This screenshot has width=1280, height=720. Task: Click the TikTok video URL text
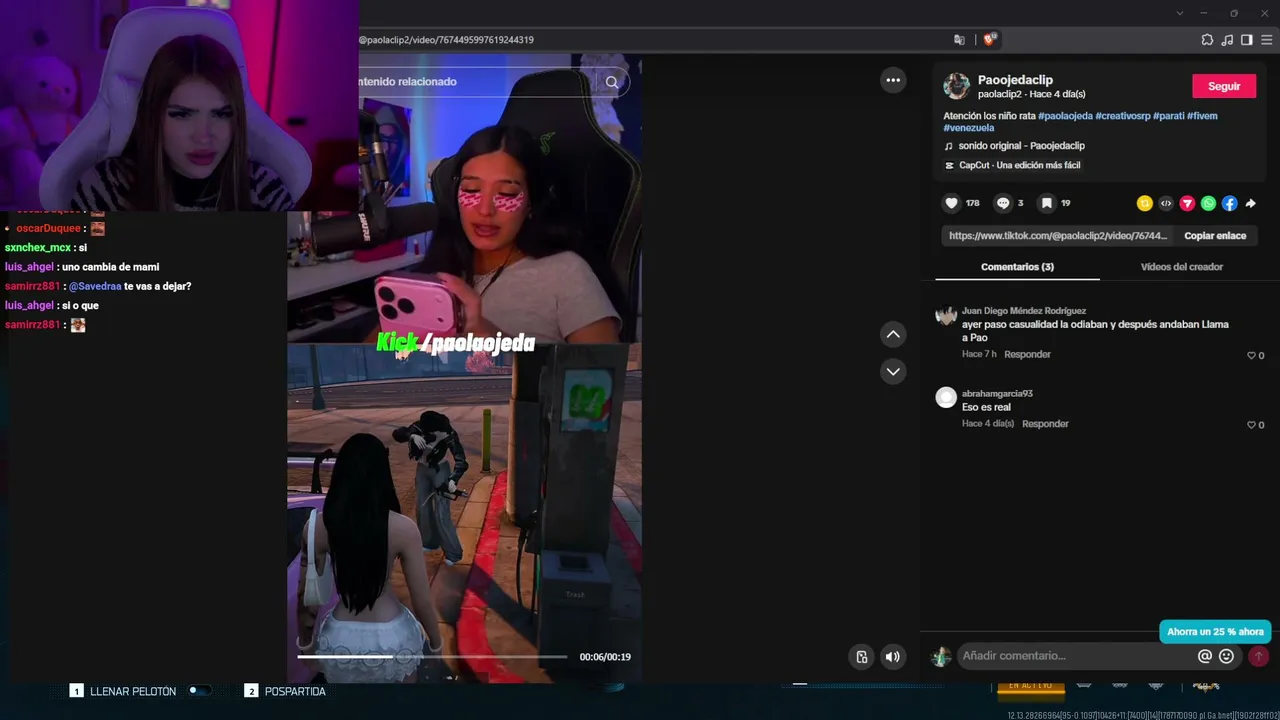click(1058, 236)
